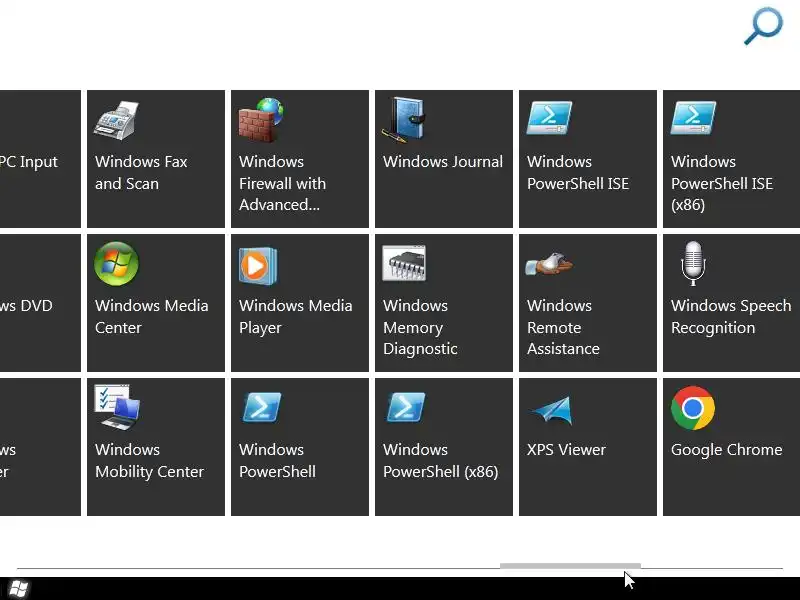Open the search magnifier icon
The height and width of the screenshot is (600, 800).
763,26
